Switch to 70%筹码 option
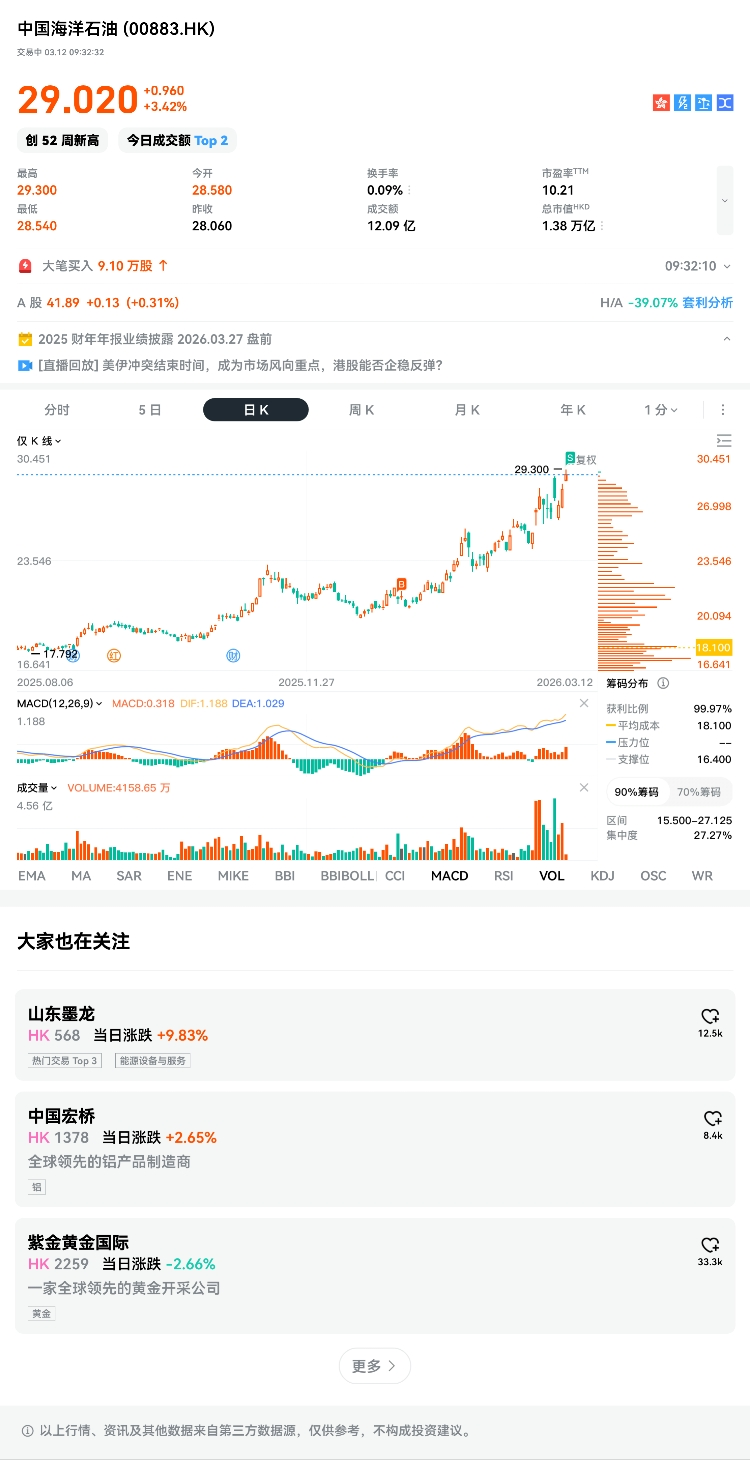 click(699, 792)
